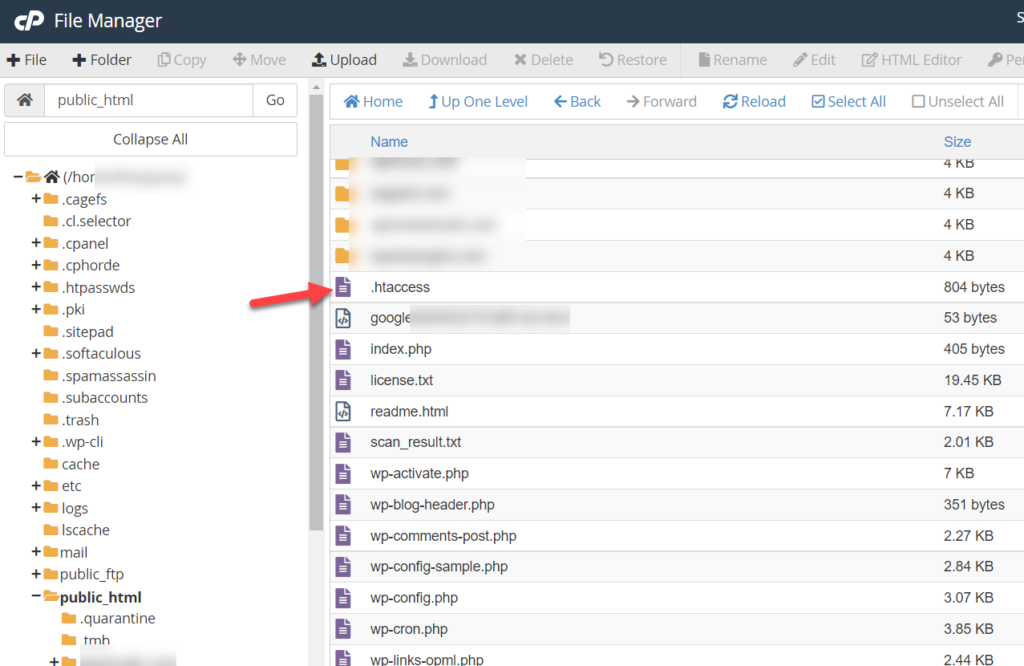Collapse the public_html folder node

[36, 595]
